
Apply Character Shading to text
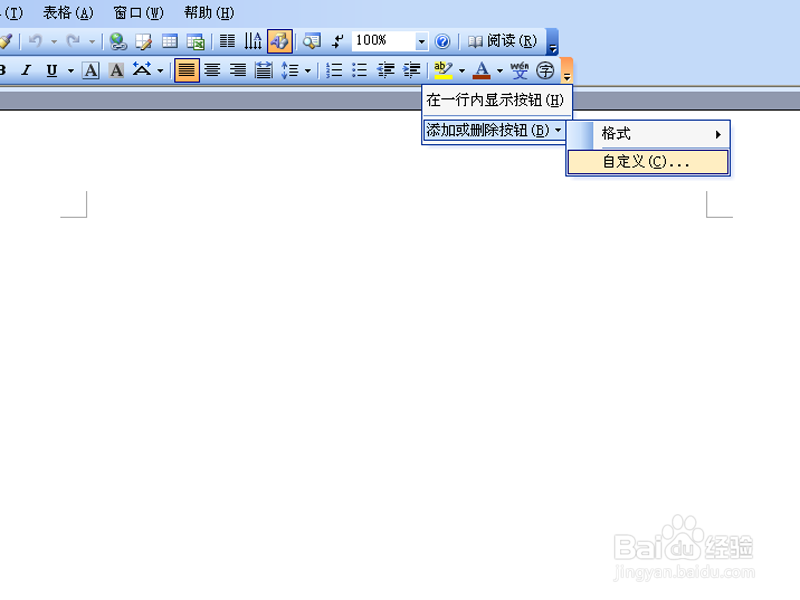click(x=116, y=70)
